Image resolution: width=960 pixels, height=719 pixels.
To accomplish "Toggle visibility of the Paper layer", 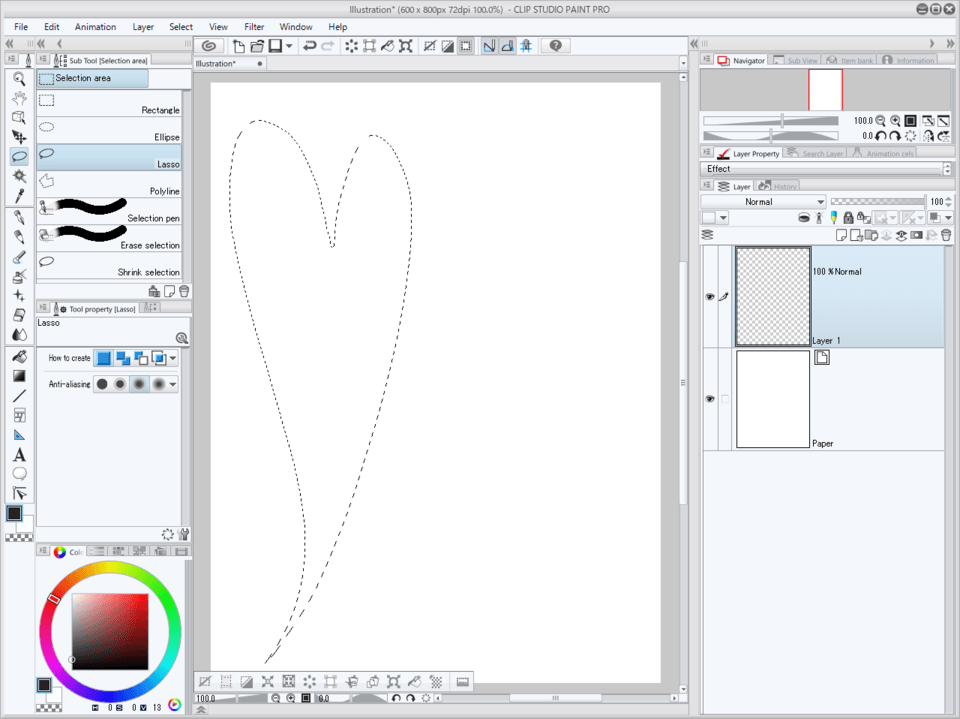I will (x=710, y=399).
